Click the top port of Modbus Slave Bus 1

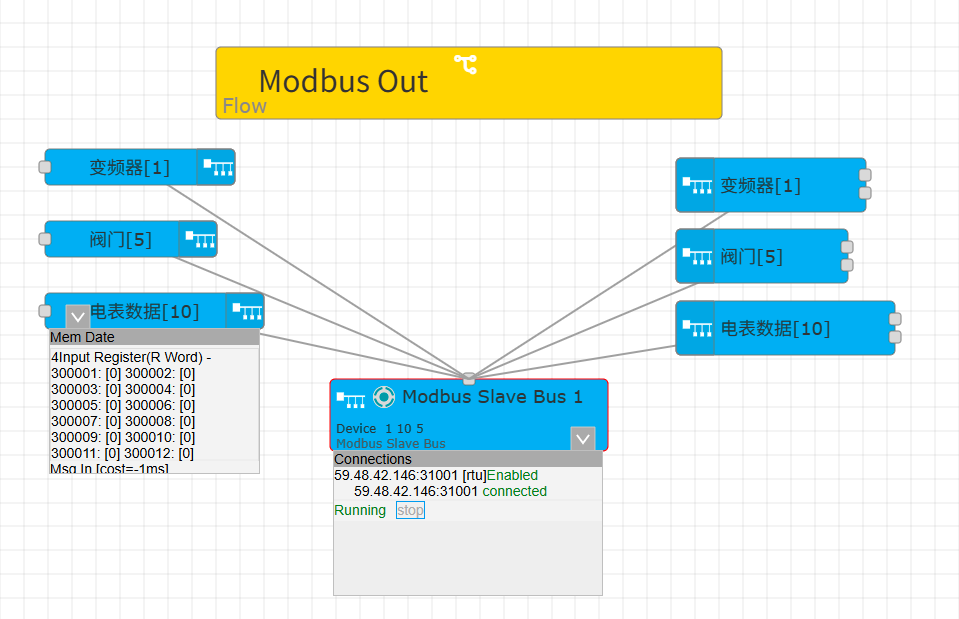[x=468, y=379]
